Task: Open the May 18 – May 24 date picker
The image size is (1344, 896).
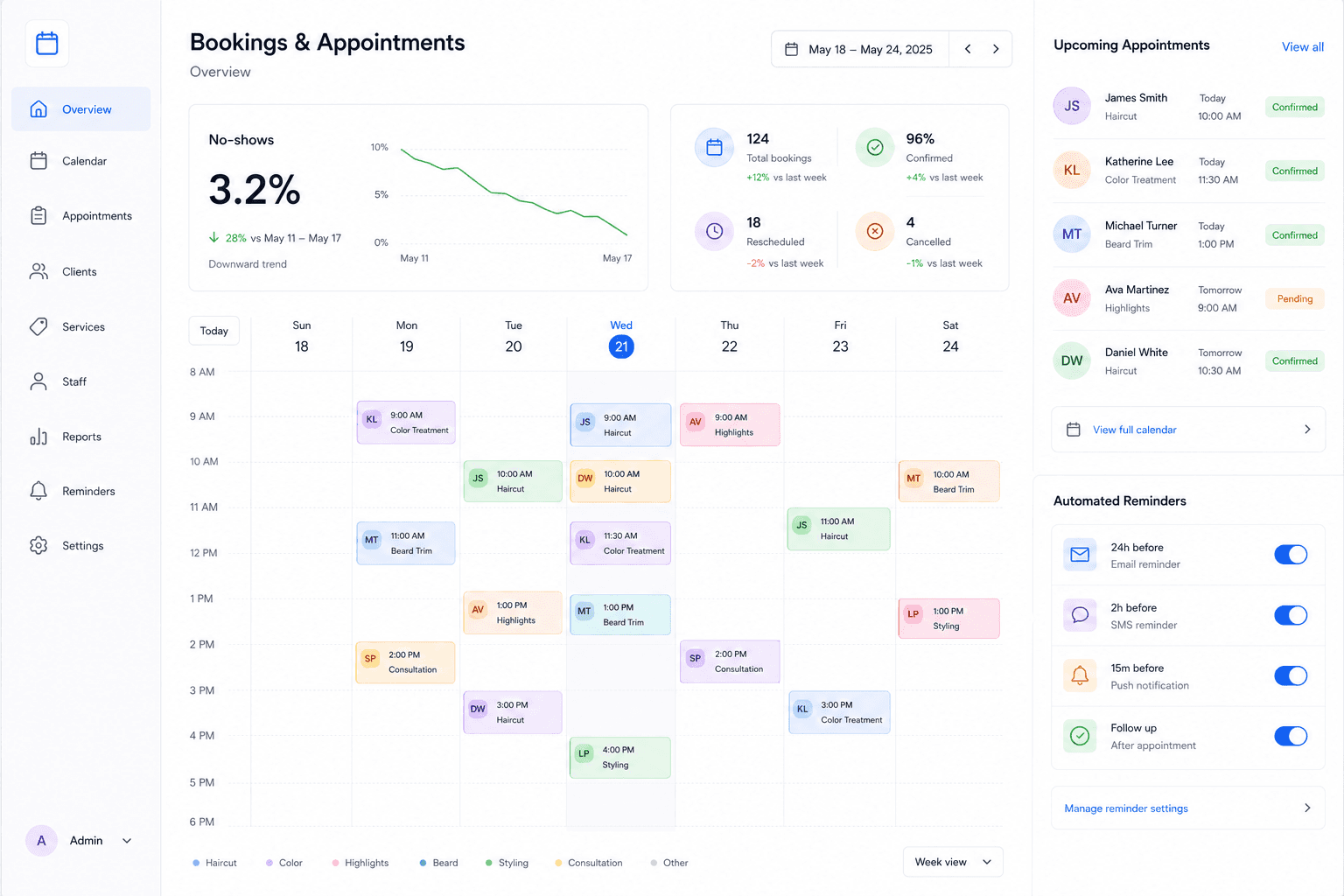Action: point(860,49)
